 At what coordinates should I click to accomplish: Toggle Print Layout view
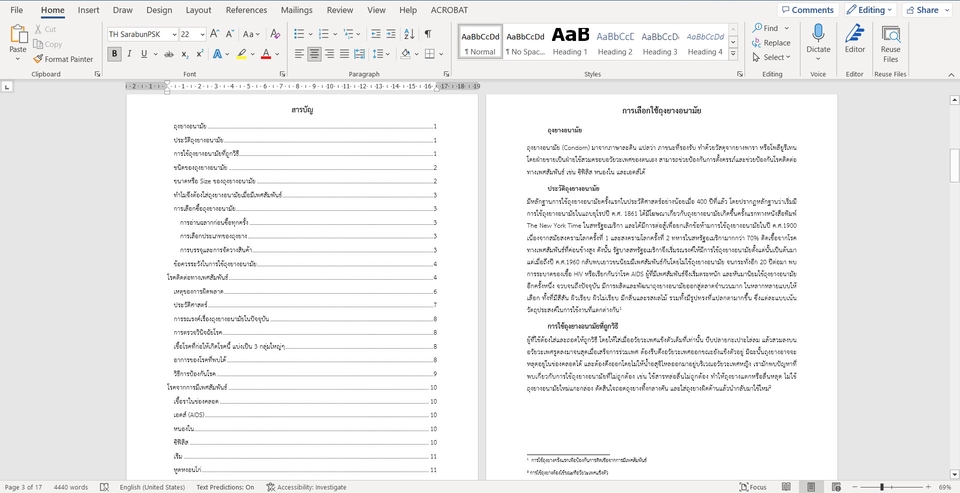[811, 487]
